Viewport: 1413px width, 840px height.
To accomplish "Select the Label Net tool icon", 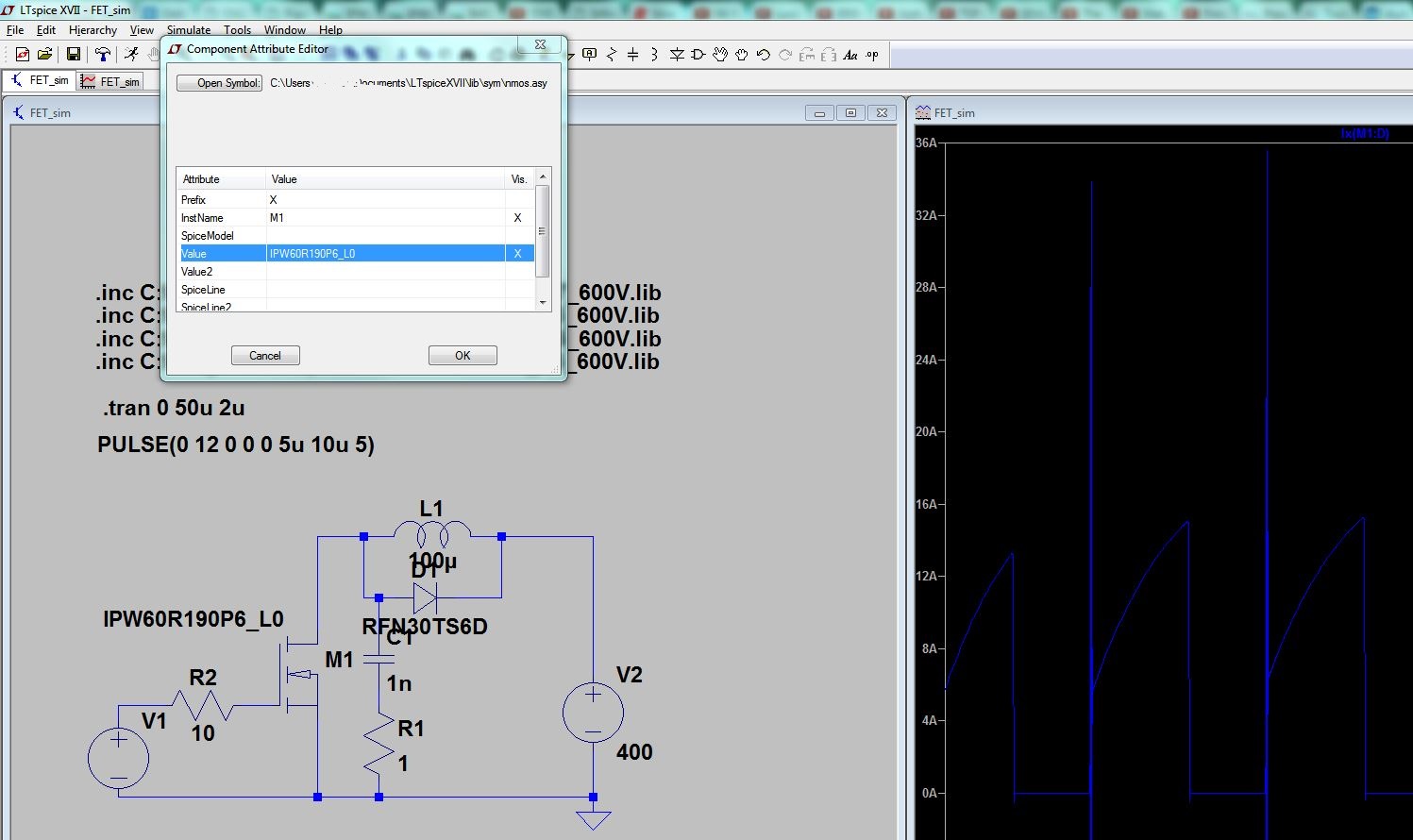I will [x=590, y=54].
